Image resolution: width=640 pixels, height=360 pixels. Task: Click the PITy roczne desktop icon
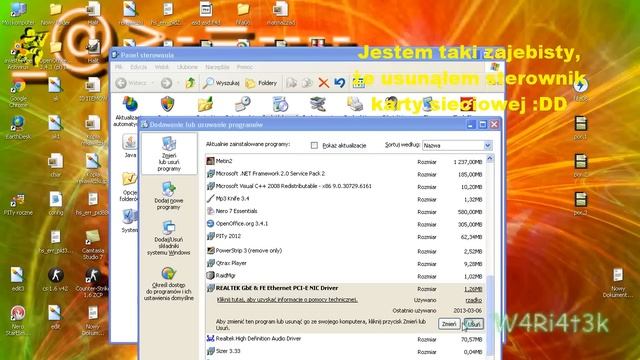tap(18, 204)
